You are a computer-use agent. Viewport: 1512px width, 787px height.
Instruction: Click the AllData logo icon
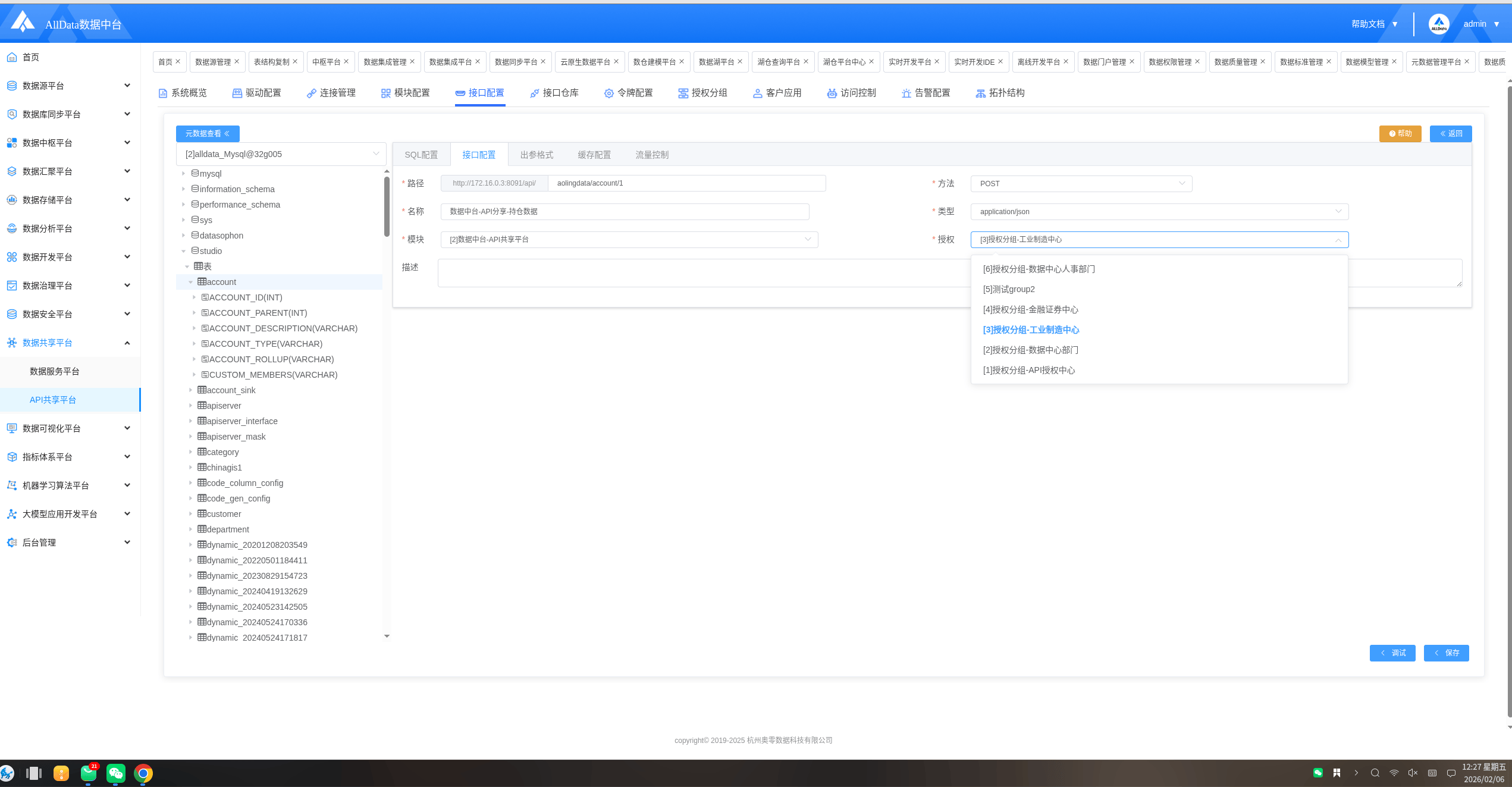tap(23, 23)
